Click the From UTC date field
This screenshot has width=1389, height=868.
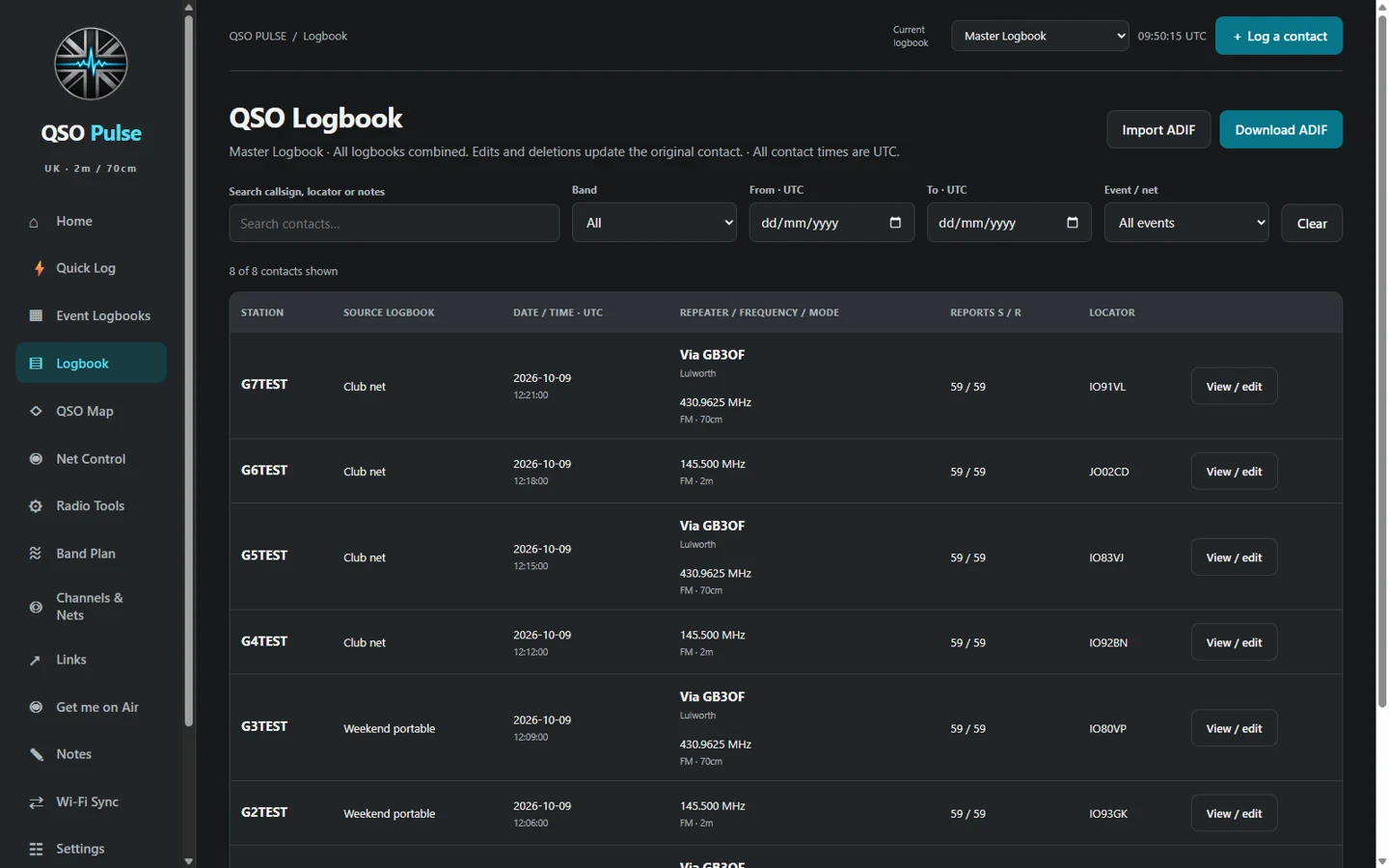pyautogui.click(x=831, y=223)
